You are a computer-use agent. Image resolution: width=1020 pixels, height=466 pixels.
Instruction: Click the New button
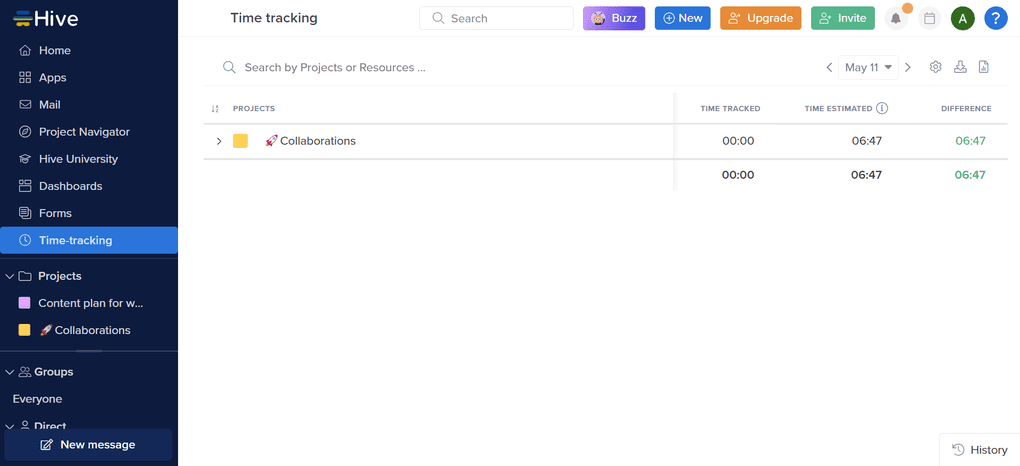(x=682, y=18)
